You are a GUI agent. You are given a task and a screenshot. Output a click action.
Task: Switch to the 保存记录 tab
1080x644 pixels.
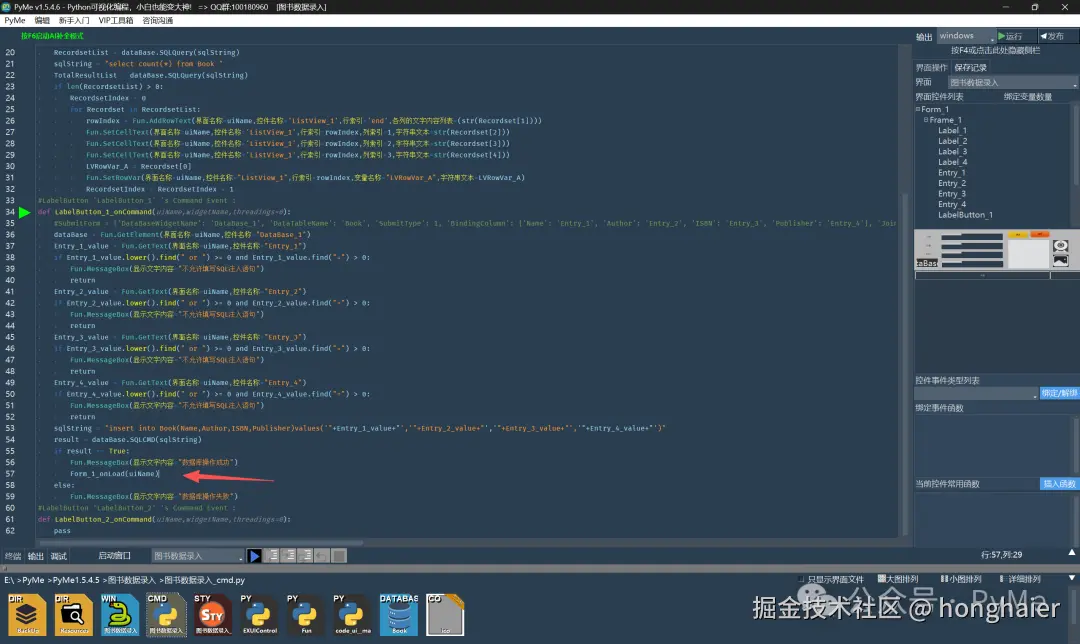[x=970, y=68]
